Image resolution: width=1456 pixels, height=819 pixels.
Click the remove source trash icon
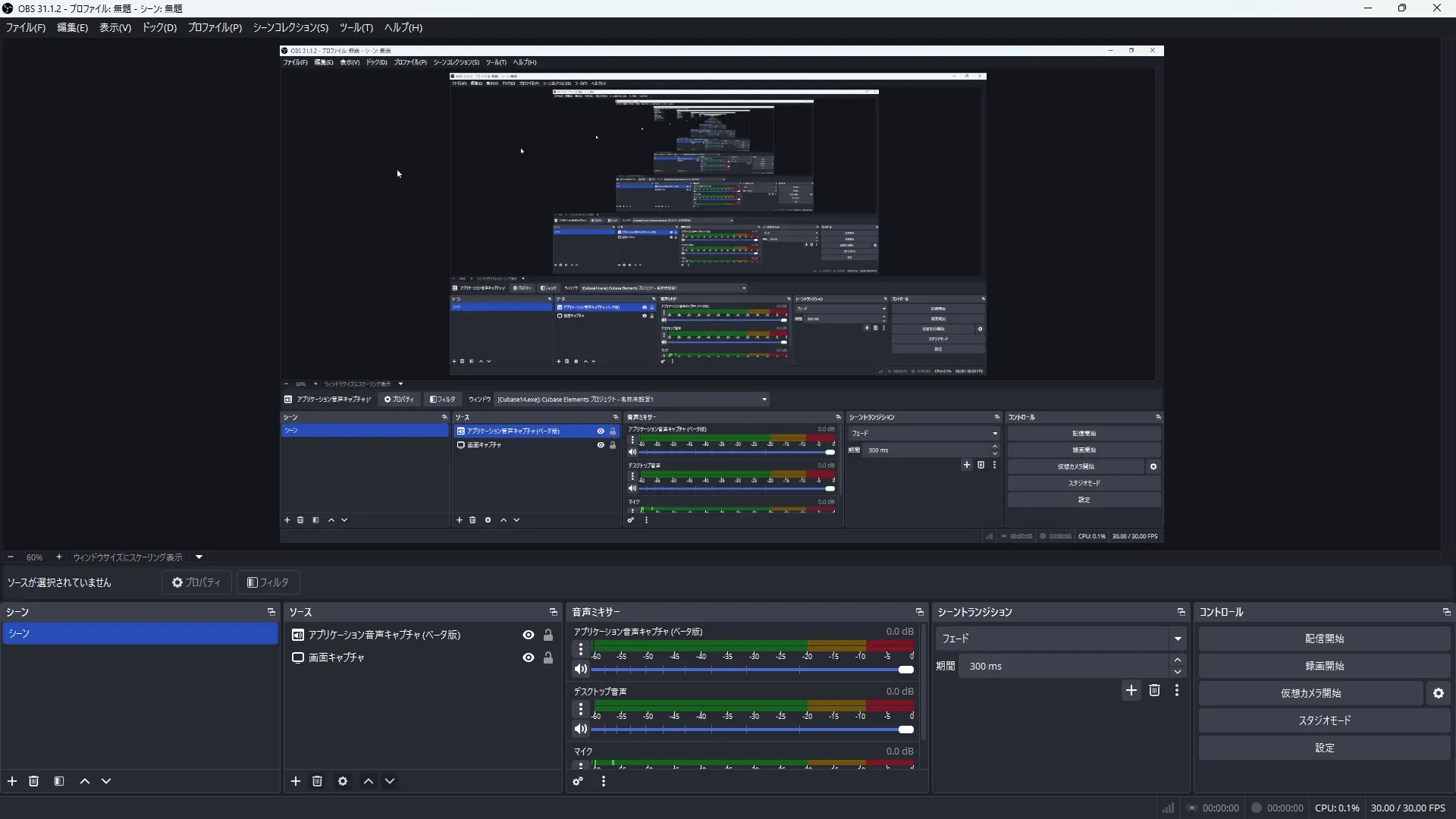[x=318, y=781]
